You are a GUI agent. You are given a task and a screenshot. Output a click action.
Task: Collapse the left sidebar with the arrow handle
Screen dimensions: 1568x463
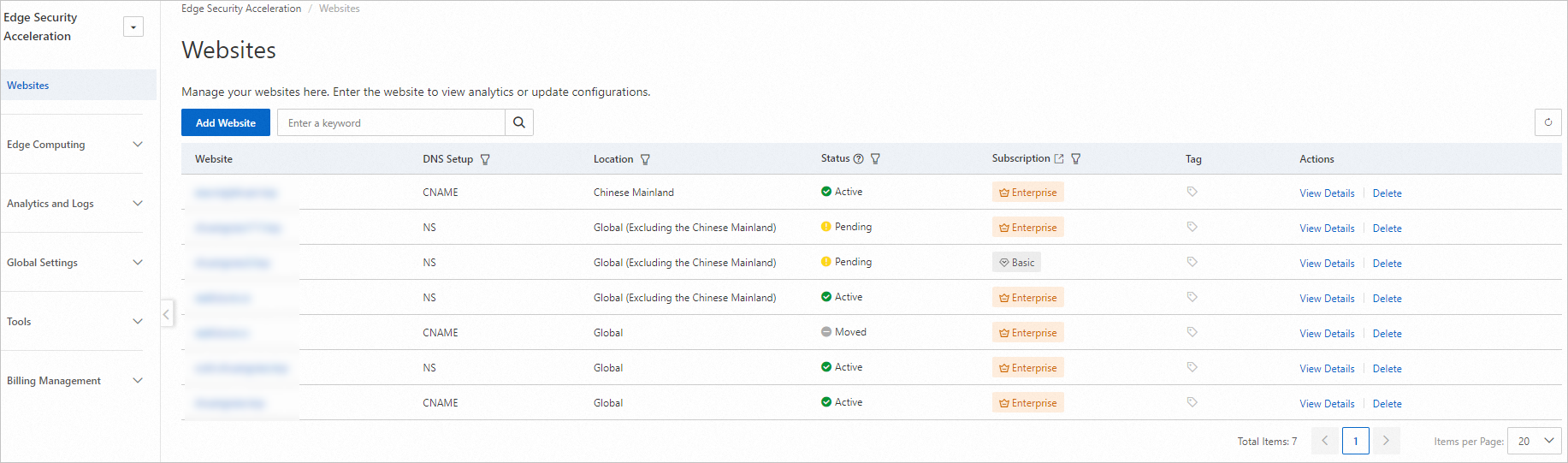click(x=167, y=313)
